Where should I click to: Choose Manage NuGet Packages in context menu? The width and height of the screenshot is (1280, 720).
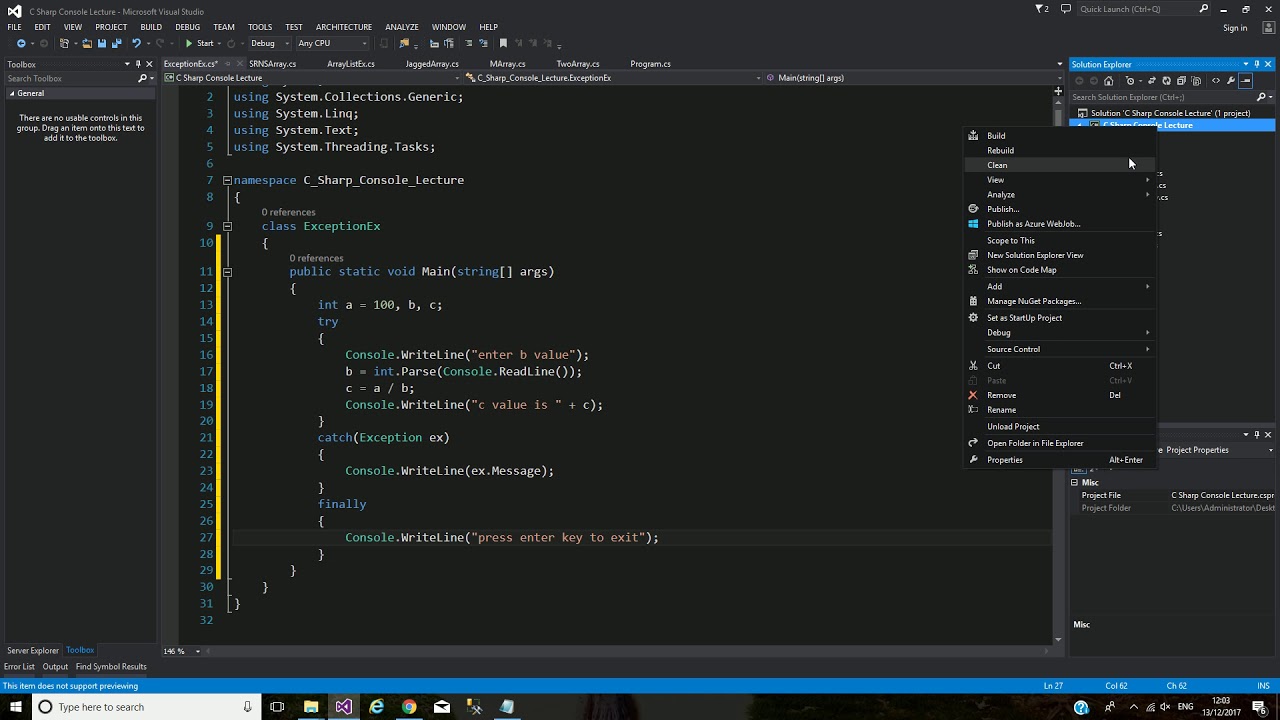pos(1060,301)
